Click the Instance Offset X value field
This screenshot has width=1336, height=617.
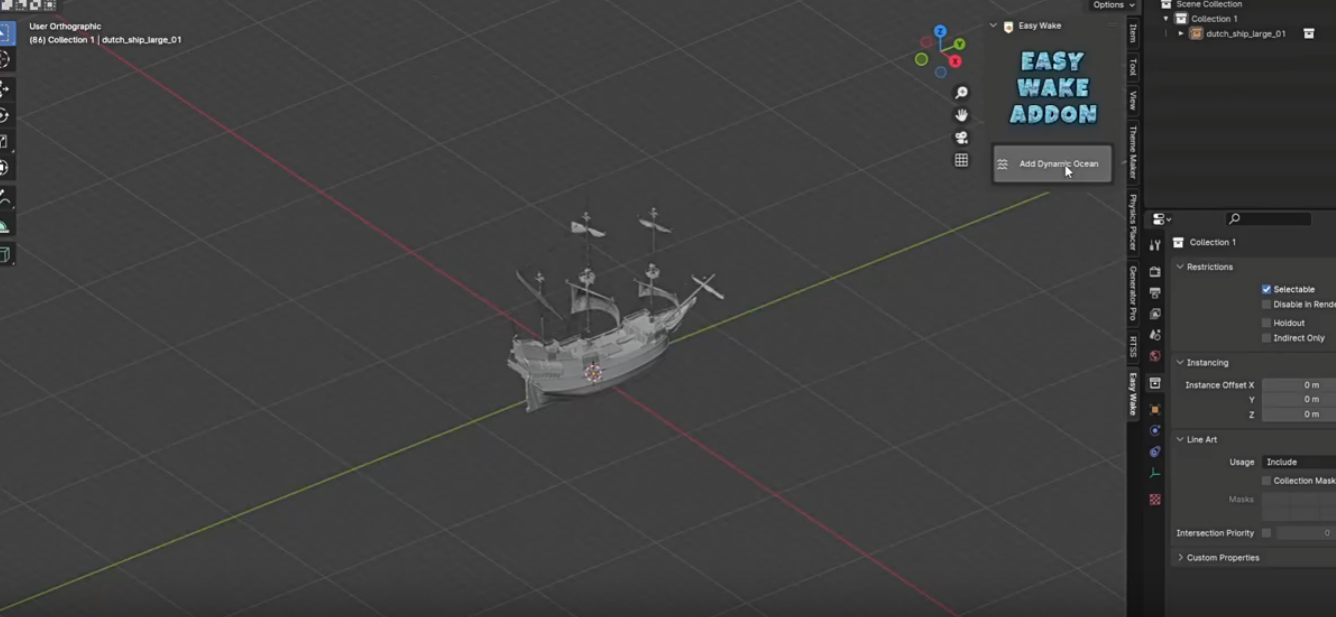coord(1298,385)
